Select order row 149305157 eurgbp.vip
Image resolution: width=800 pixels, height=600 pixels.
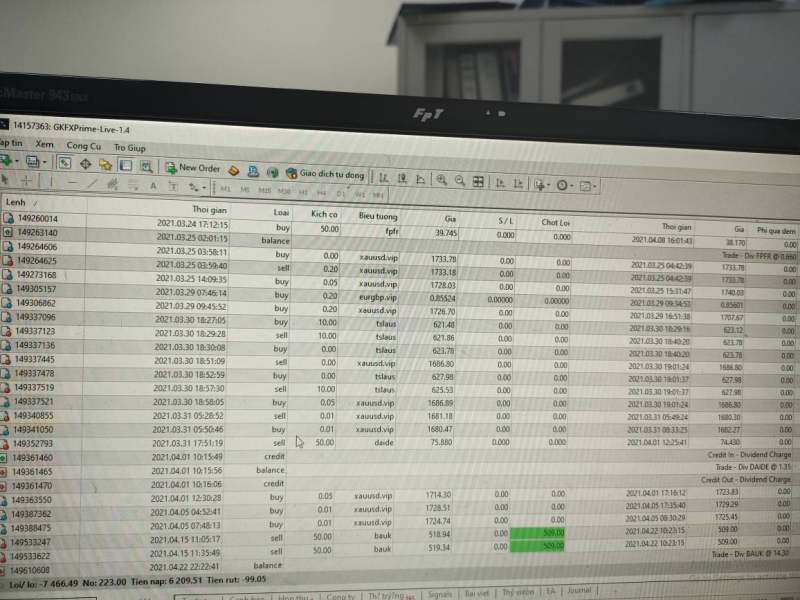(398, 296)
